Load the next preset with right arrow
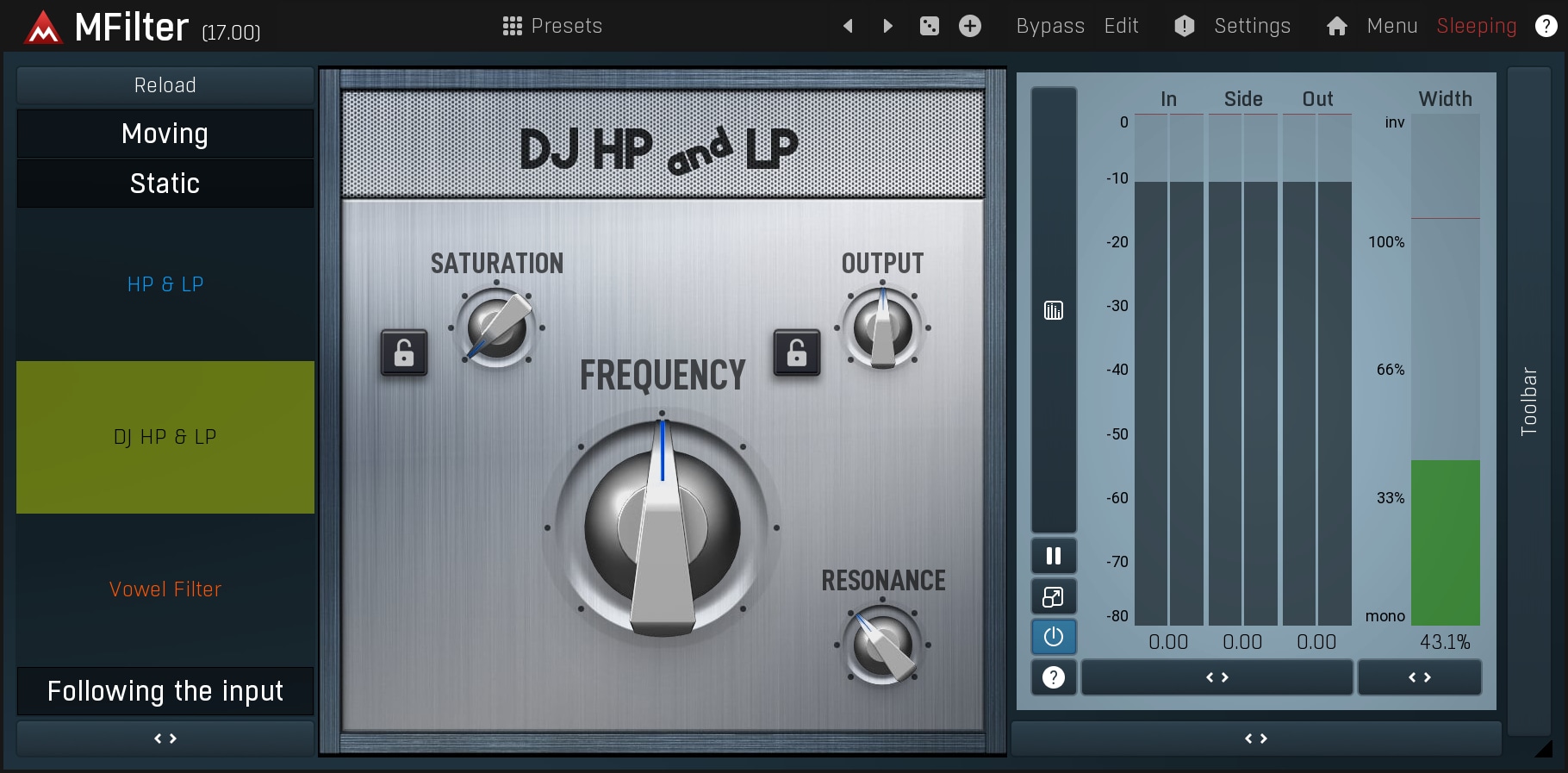 (x=888, y=26)
